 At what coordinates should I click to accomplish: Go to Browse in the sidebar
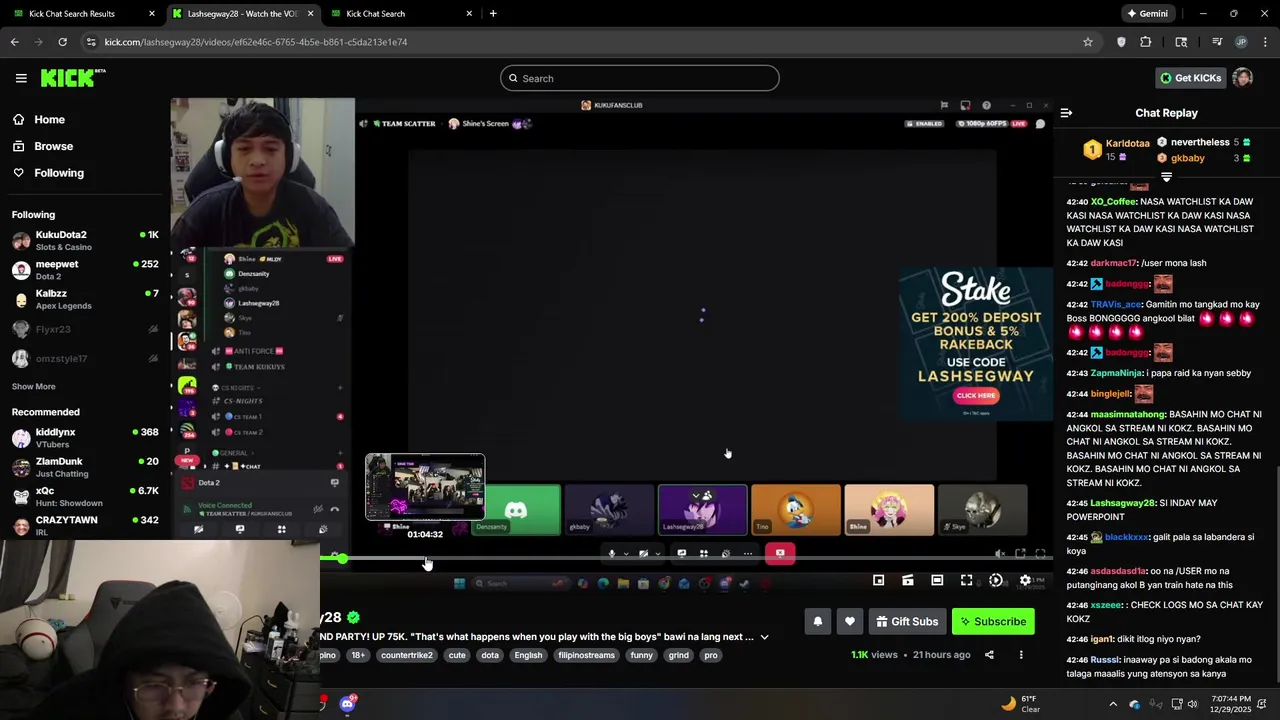point(53,146)
